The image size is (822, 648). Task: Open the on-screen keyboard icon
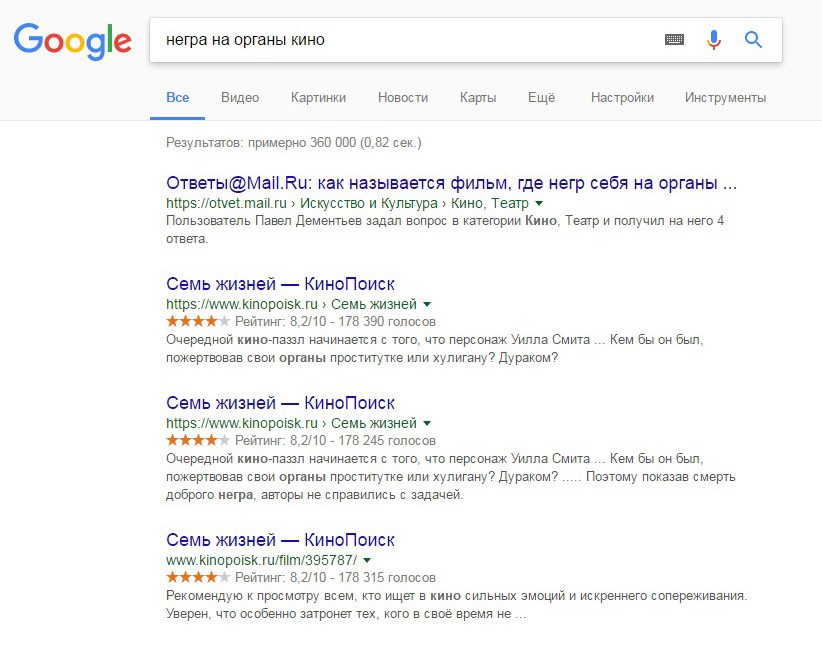coord(675,40)
